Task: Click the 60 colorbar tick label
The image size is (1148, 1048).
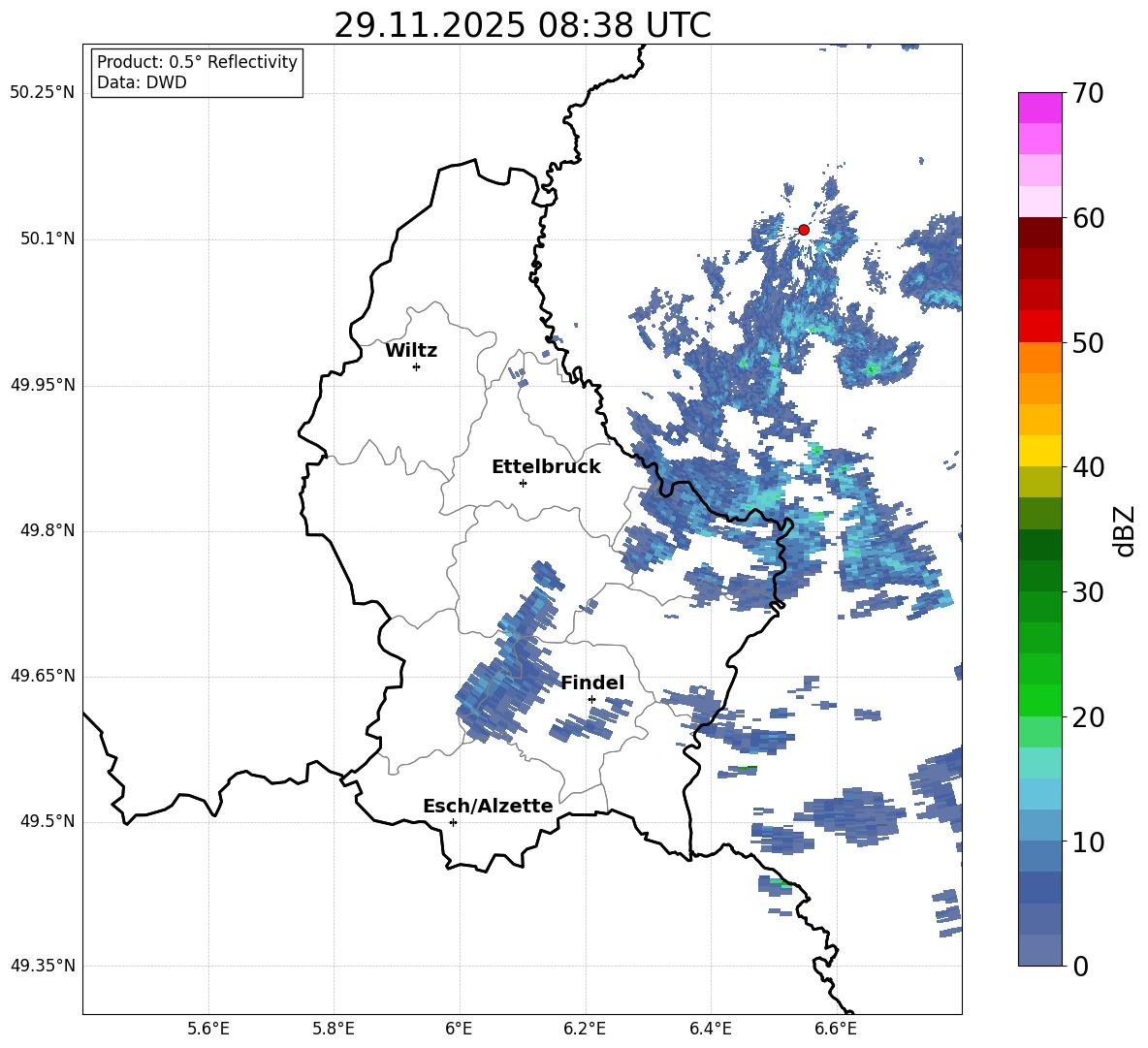Action: (1088, 218)
